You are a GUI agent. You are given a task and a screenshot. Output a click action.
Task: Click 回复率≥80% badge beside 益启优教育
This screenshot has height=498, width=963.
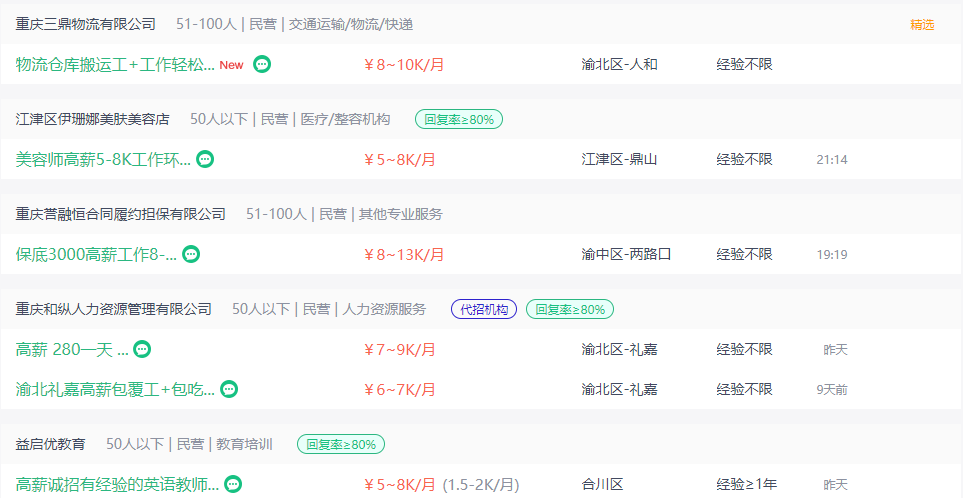pos(341,444)
